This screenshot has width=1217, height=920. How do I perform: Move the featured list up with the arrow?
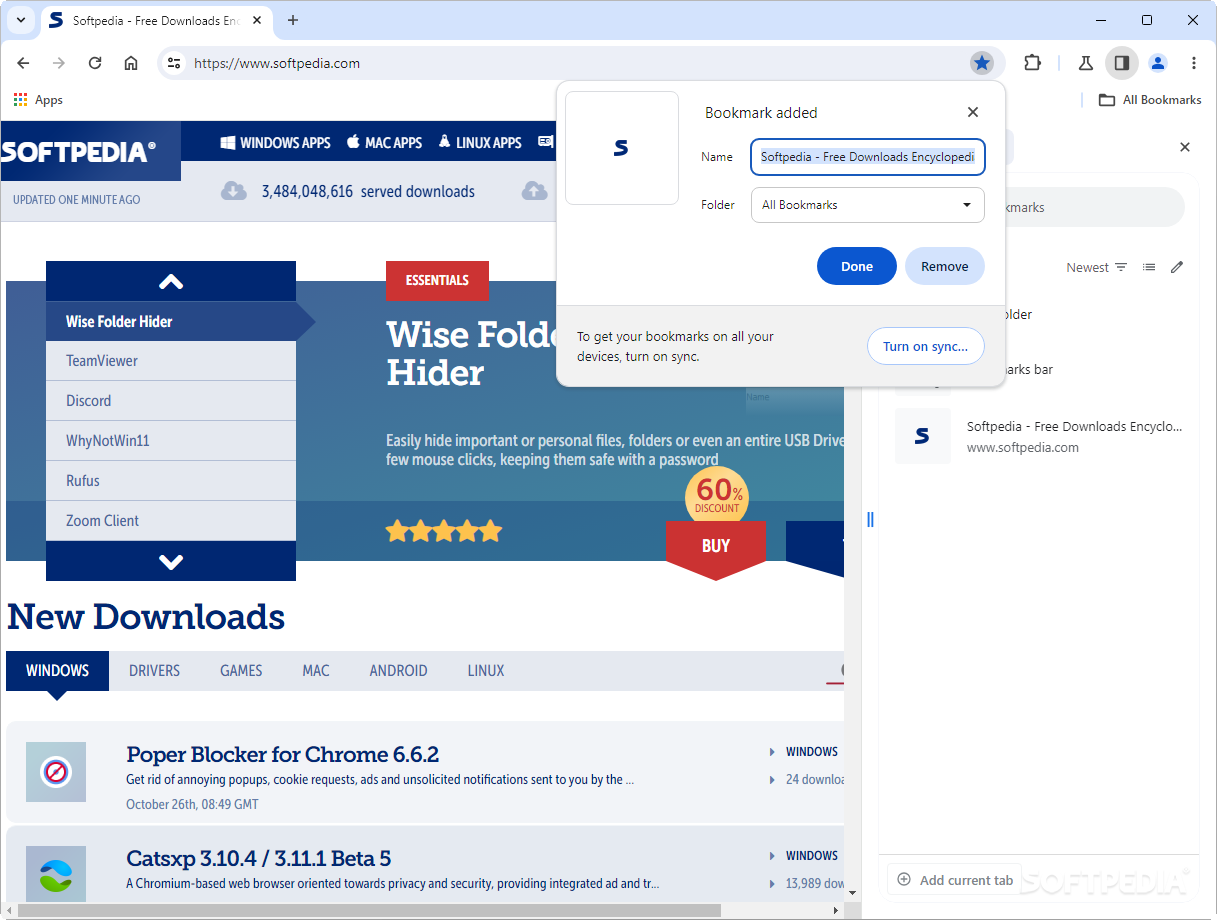coord(171,281)
